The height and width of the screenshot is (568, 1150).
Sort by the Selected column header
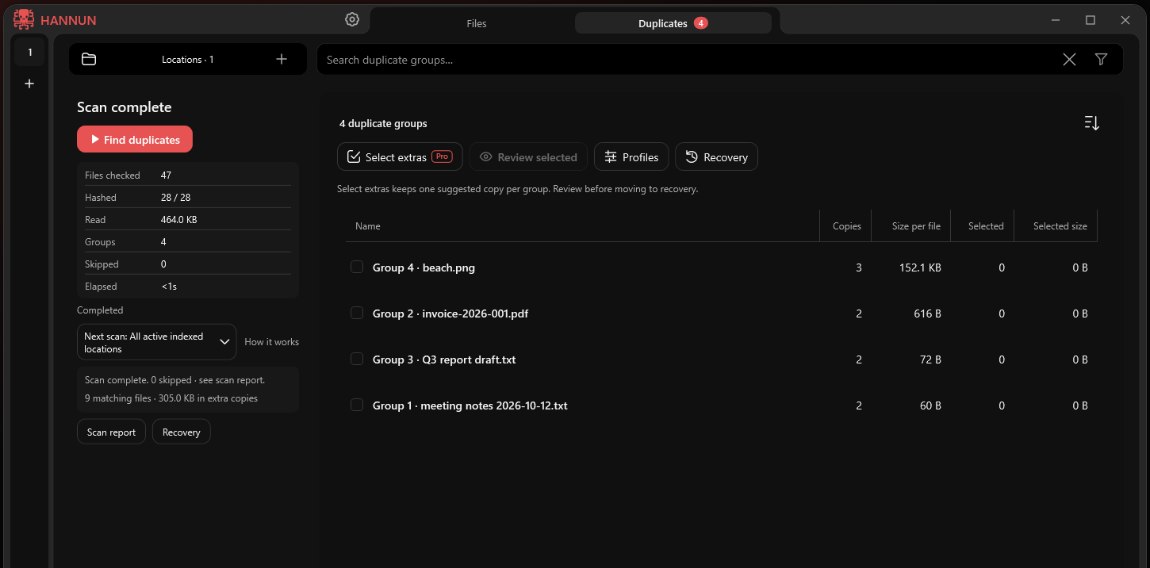[x=986, y=226]
